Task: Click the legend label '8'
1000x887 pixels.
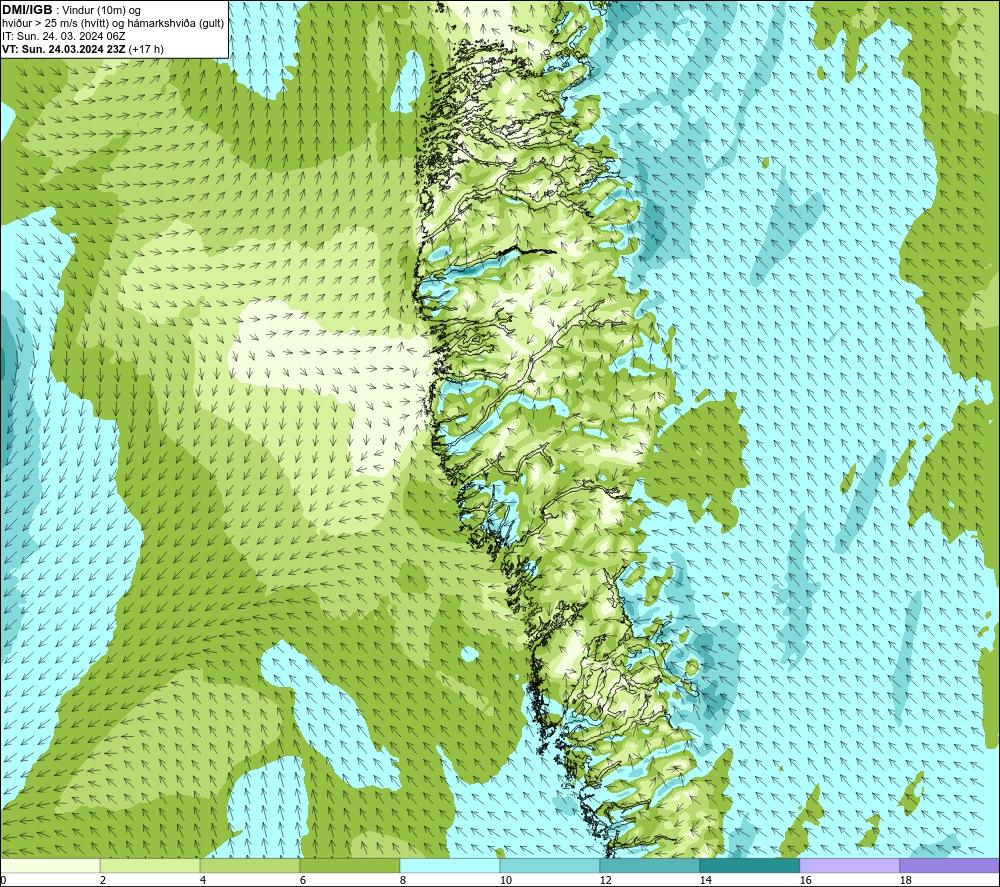Action: 403,880
